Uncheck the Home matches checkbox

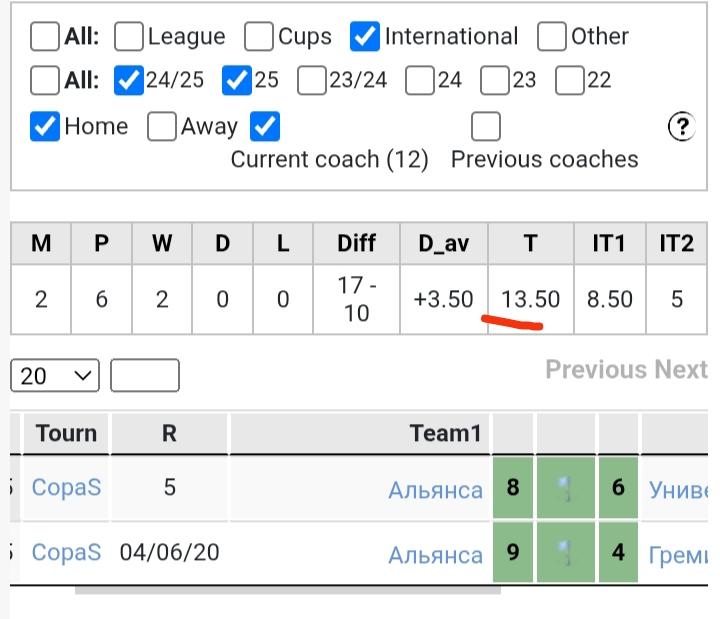[45, 127]
